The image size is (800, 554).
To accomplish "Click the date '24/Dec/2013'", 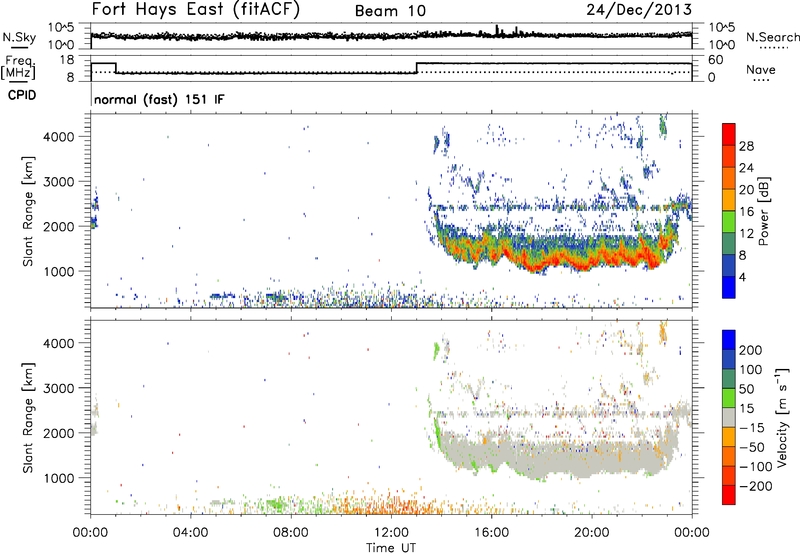I will [x=639, y=9].
